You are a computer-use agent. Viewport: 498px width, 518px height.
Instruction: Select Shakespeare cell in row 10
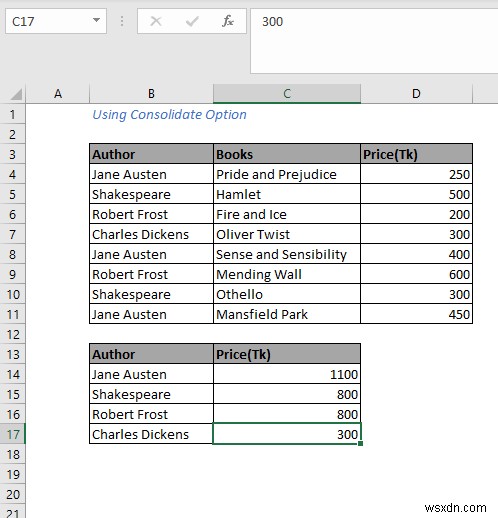tap(151, 294)
